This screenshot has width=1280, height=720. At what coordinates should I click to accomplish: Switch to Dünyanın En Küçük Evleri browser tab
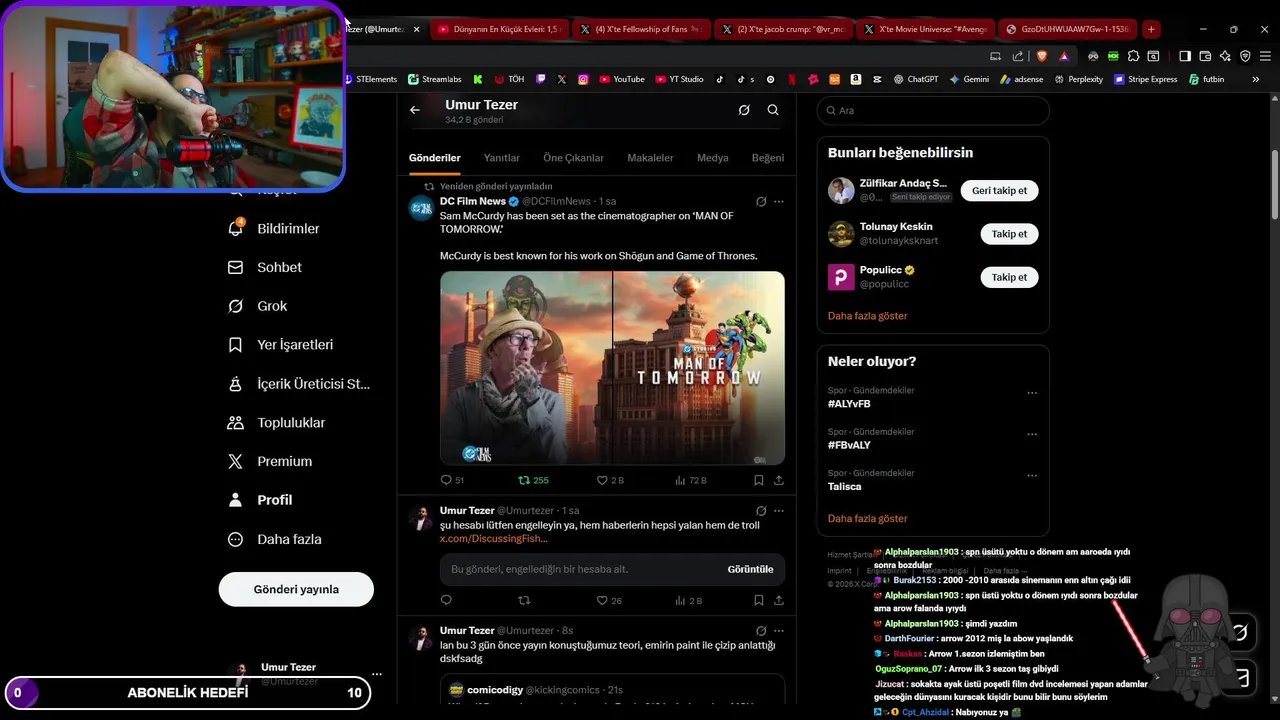499,29
